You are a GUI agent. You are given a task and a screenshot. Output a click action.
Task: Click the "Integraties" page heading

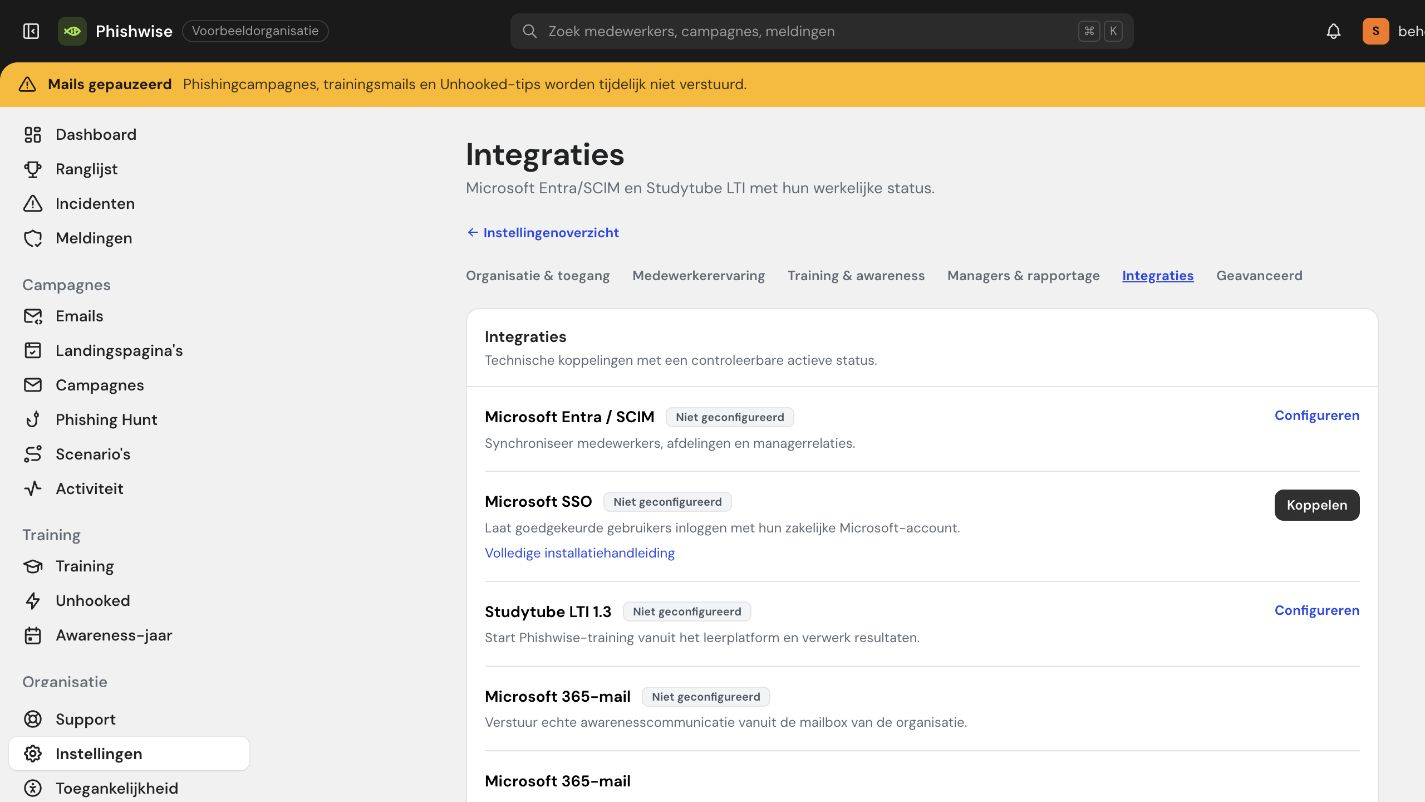coord(545,155)
